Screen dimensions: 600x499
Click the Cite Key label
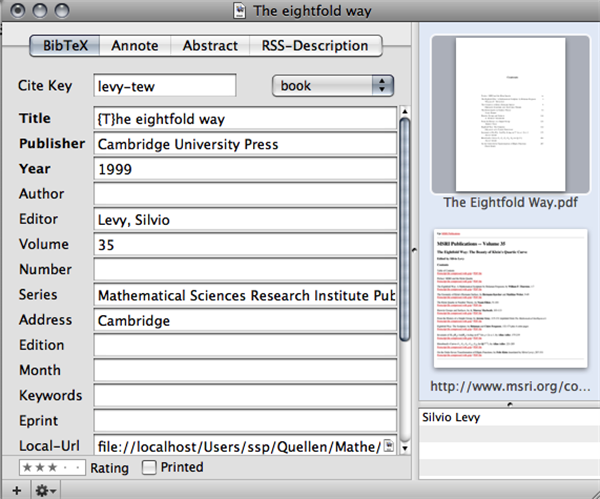click(45, 86)
